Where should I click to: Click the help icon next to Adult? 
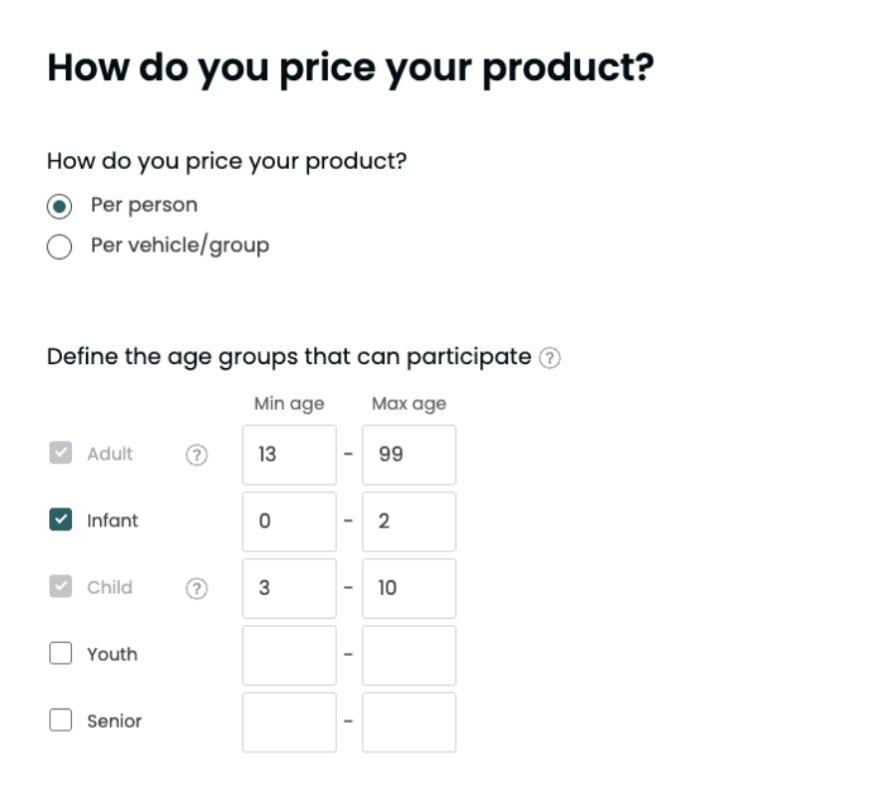[x=197, y=454]
